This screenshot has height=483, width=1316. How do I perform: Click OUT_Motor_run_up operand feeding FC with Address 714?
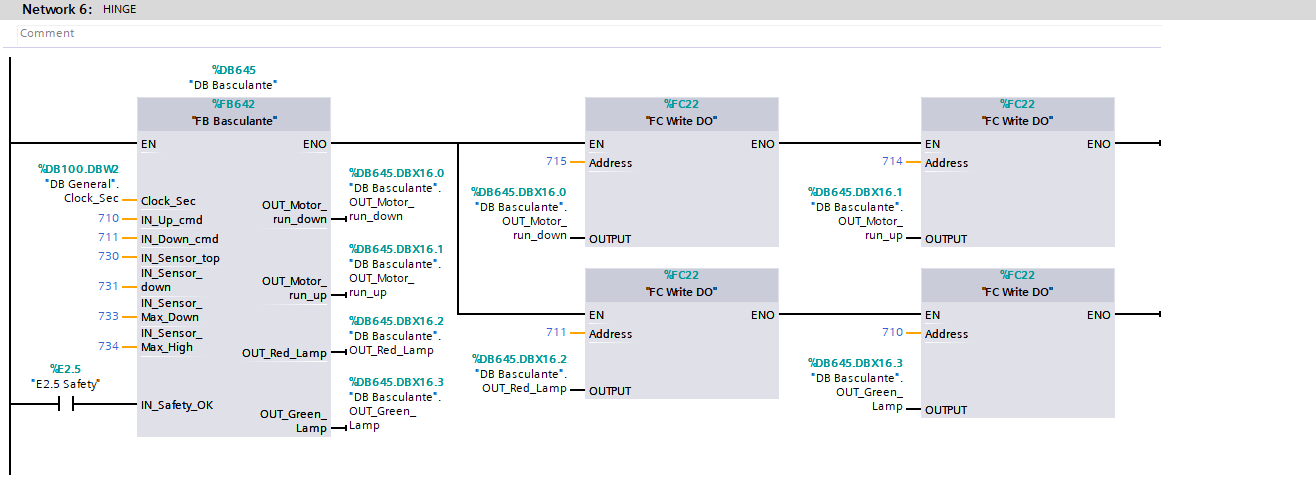[855, 213]
